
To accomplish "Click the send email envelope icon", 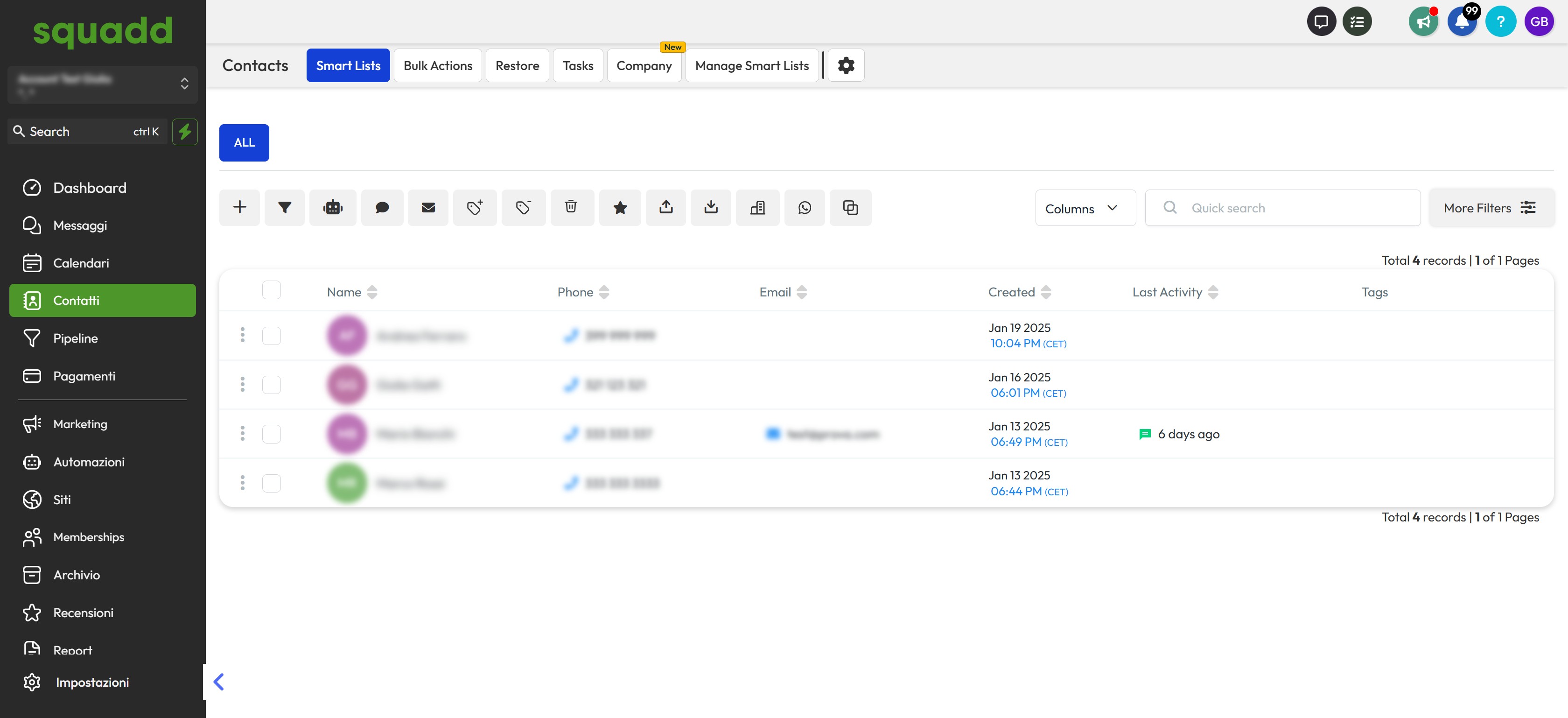I will click(x=428, y=208).
